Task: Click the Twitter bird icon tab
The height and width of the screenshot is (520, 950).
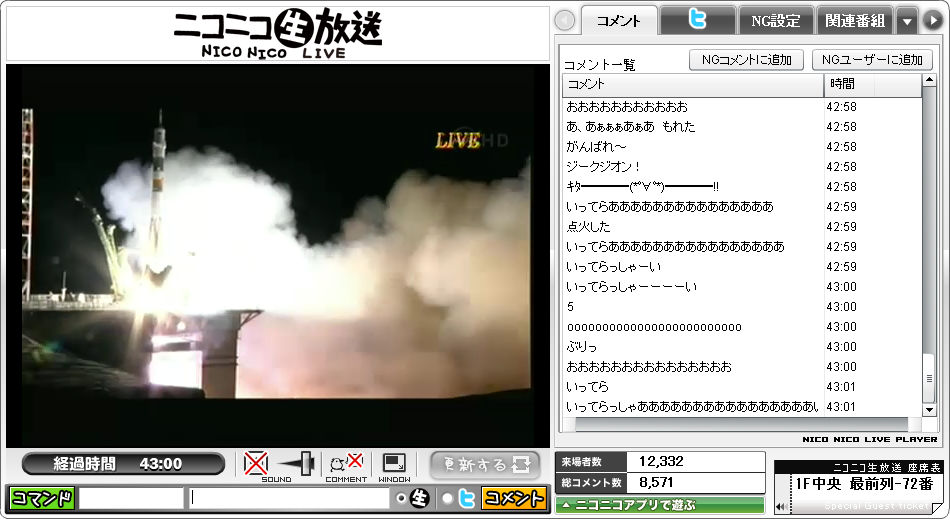Action: 698,20
